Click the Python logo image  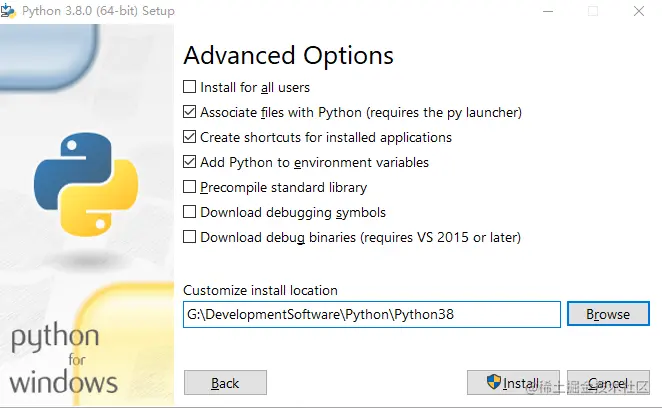86,184
